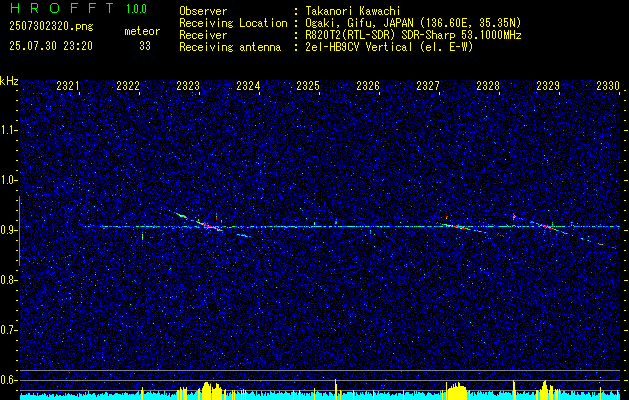Click the 25.07.30 23:20 timestamp

[51, 46]
